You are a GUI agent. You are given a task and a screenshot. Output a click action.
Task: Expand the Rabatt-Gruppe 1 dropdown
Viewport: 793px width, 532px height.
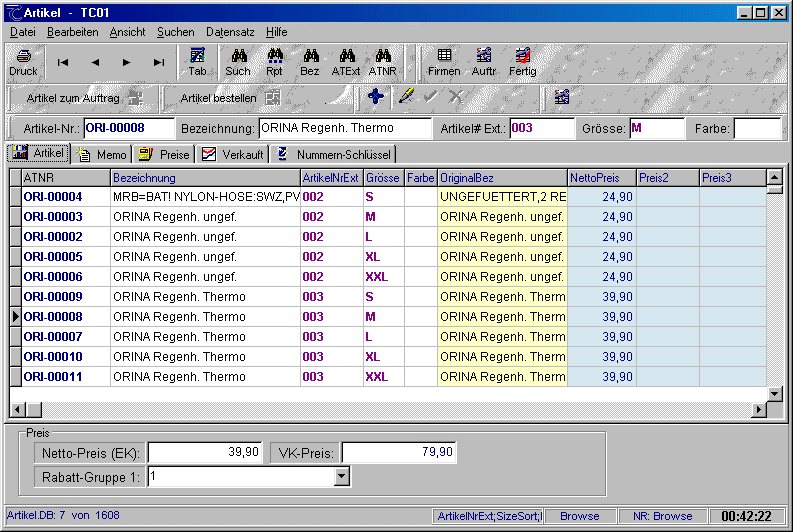click(x=342, y=477)
